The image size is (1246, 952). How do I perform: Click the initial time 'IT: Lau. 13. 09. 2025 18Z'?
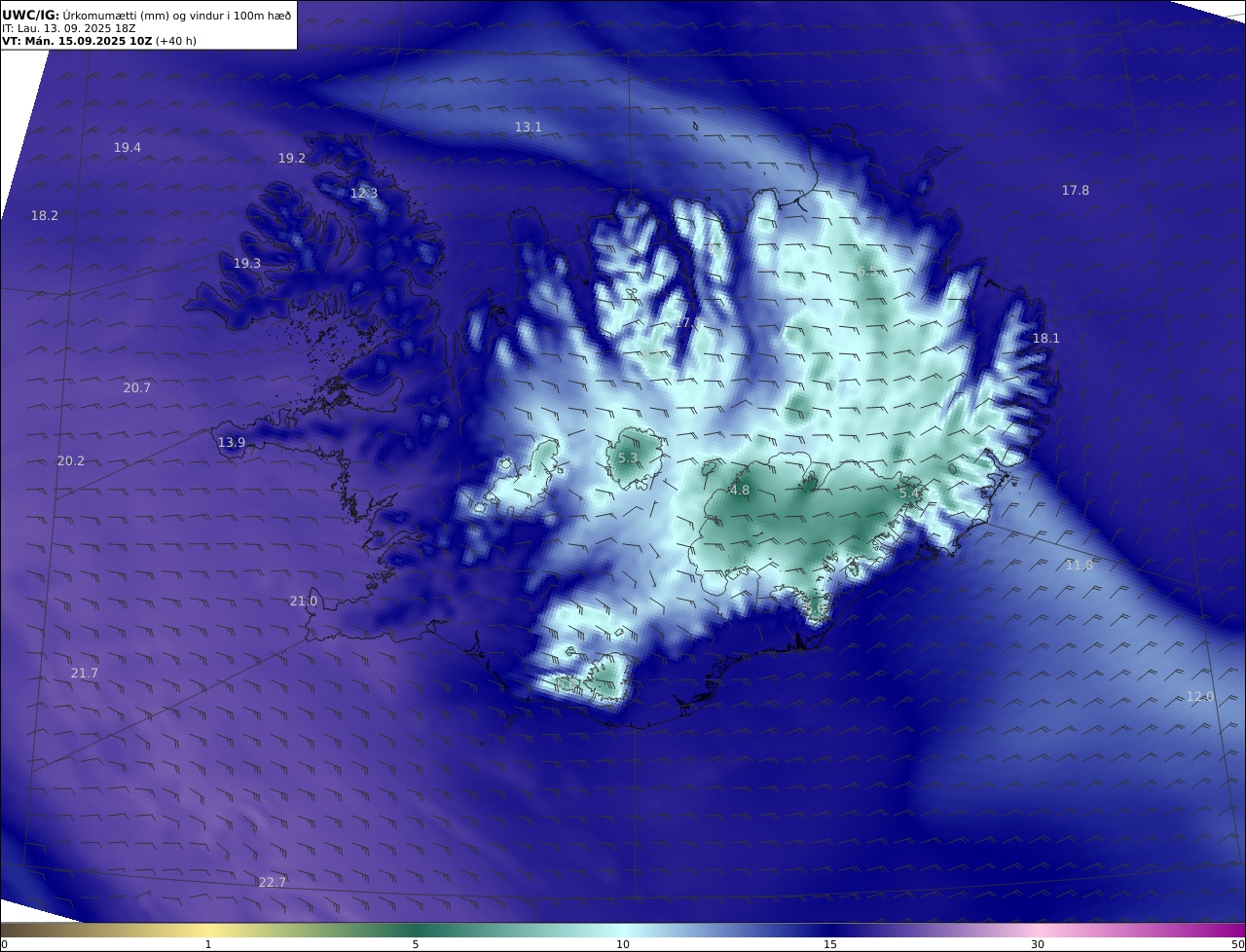click(69, 28)
